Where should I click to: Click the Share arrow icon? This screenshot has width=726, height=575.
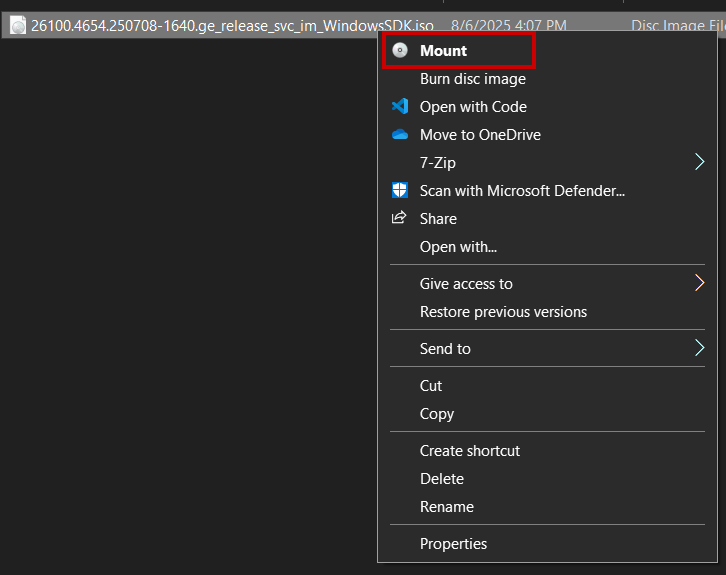click(400, 218)
